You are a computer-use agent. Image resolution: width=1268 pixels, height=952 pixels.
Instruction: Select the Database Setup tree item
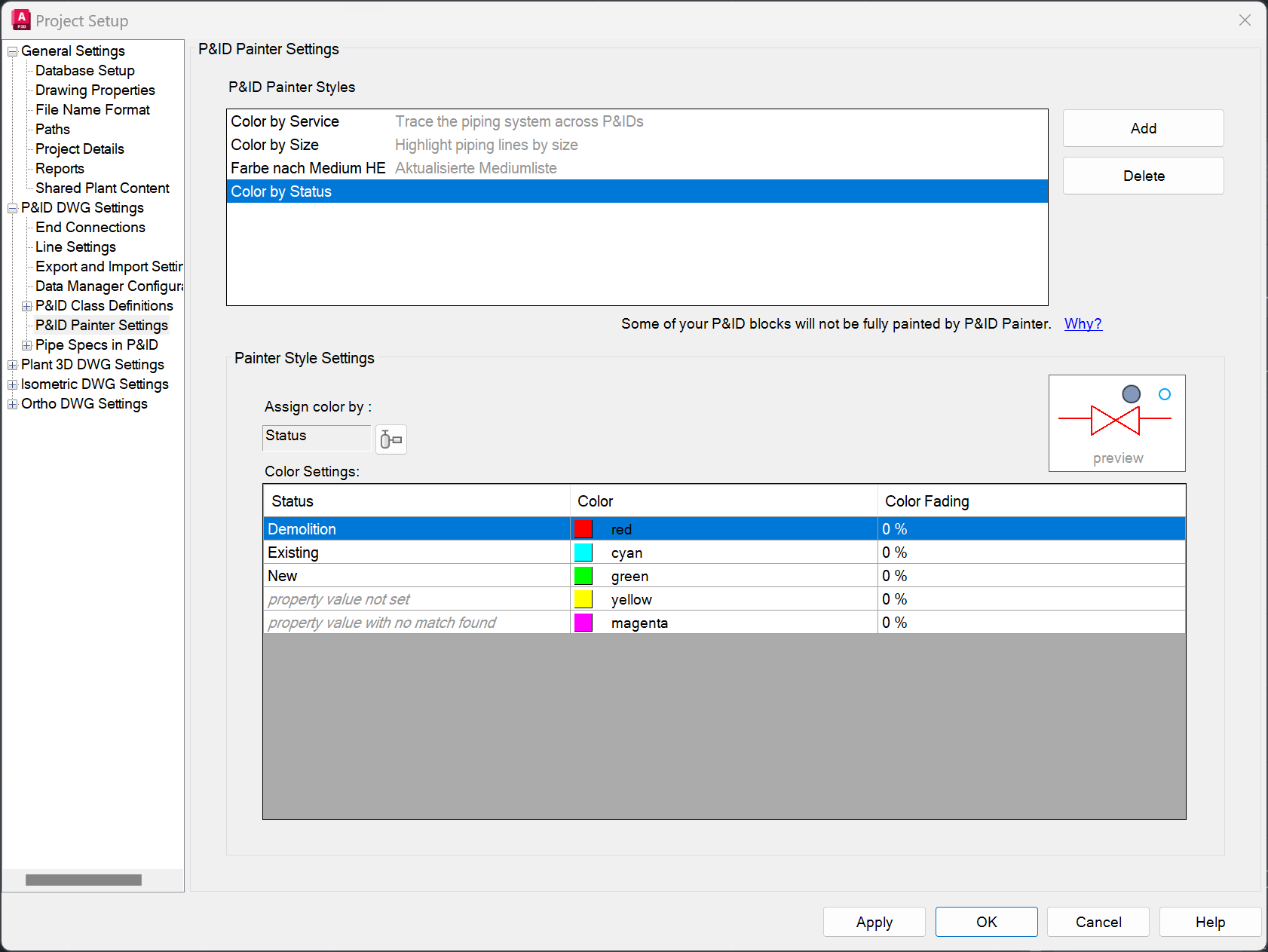tap(84, 70)
